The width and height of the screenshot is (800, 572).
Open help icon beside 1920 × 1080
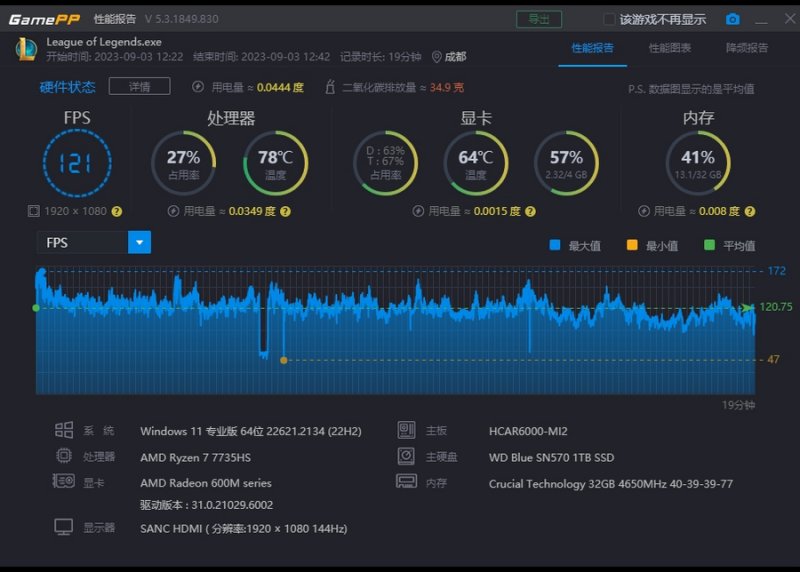pyautogui.click(x=117, y=211)
